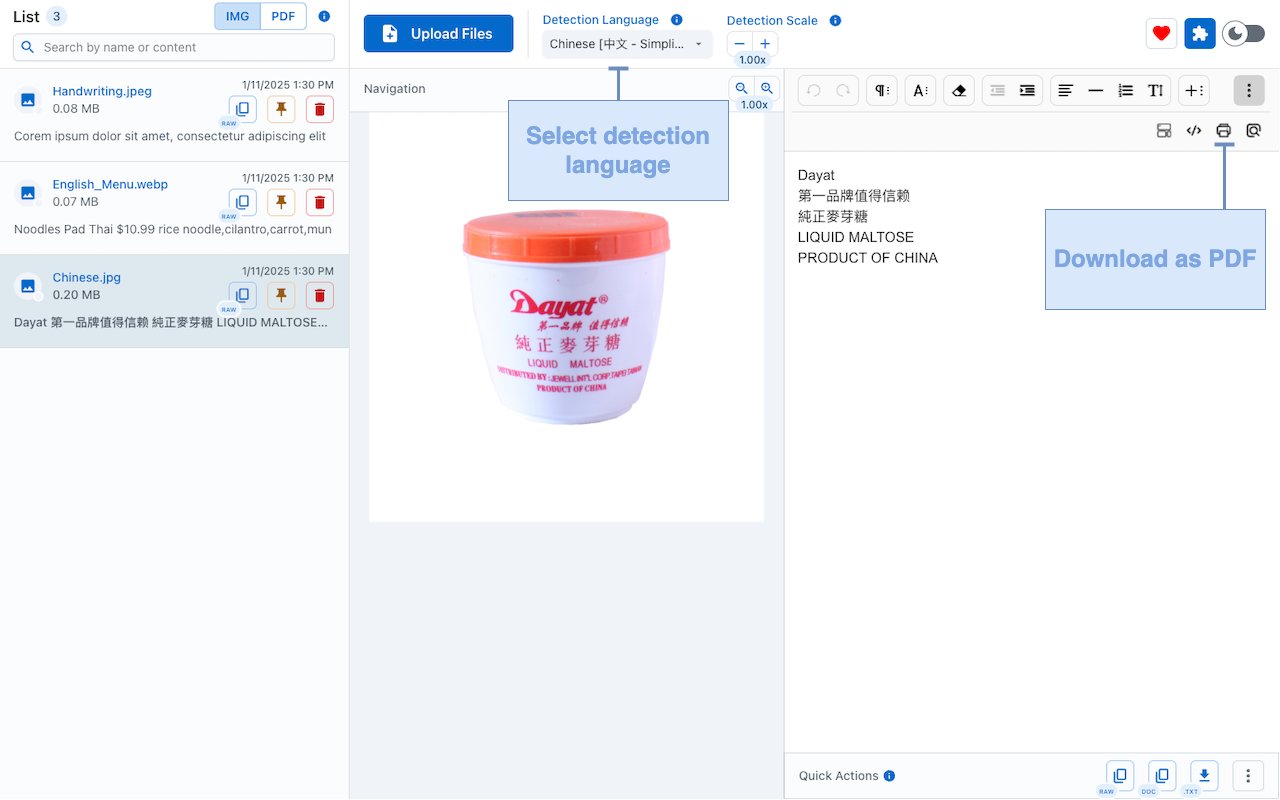This screenshot has width=1280, height=800.
Task: Open the editor toolbar overflow menu
Action: tap(1249, 90)
